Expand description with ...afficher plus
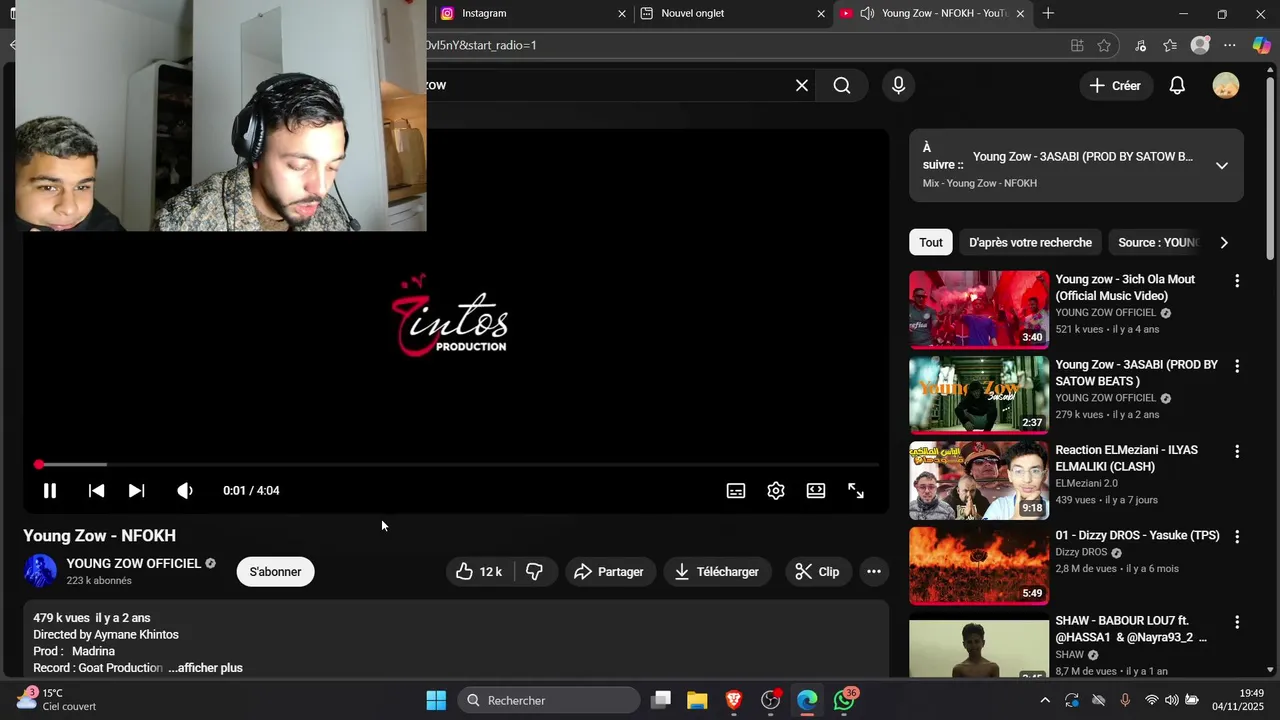This screenshot has width=1280, height=720. [x=205, y=668]
